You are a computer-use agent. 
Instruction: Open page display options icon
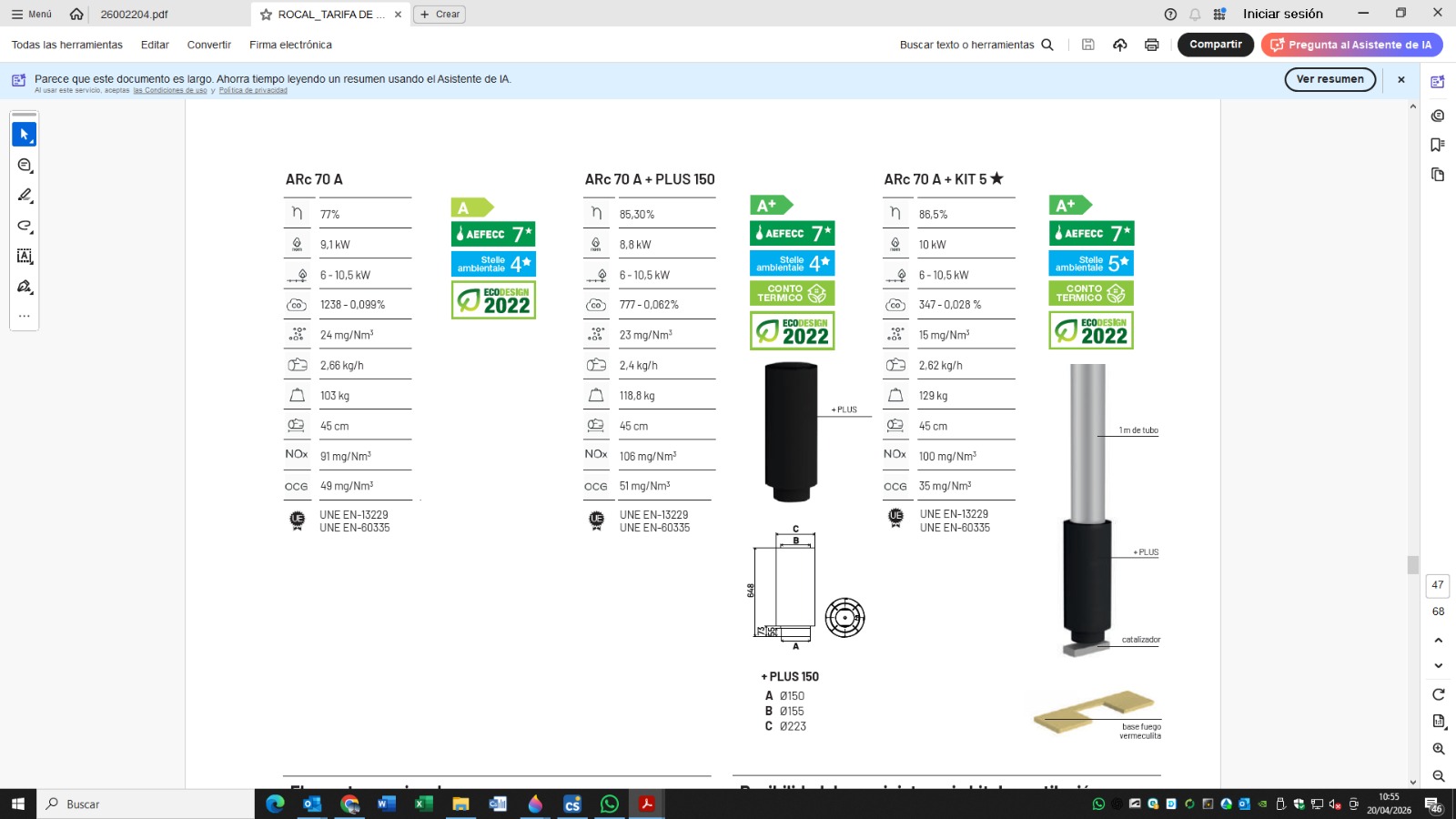pyautogui.click(x=1439, y=721)
